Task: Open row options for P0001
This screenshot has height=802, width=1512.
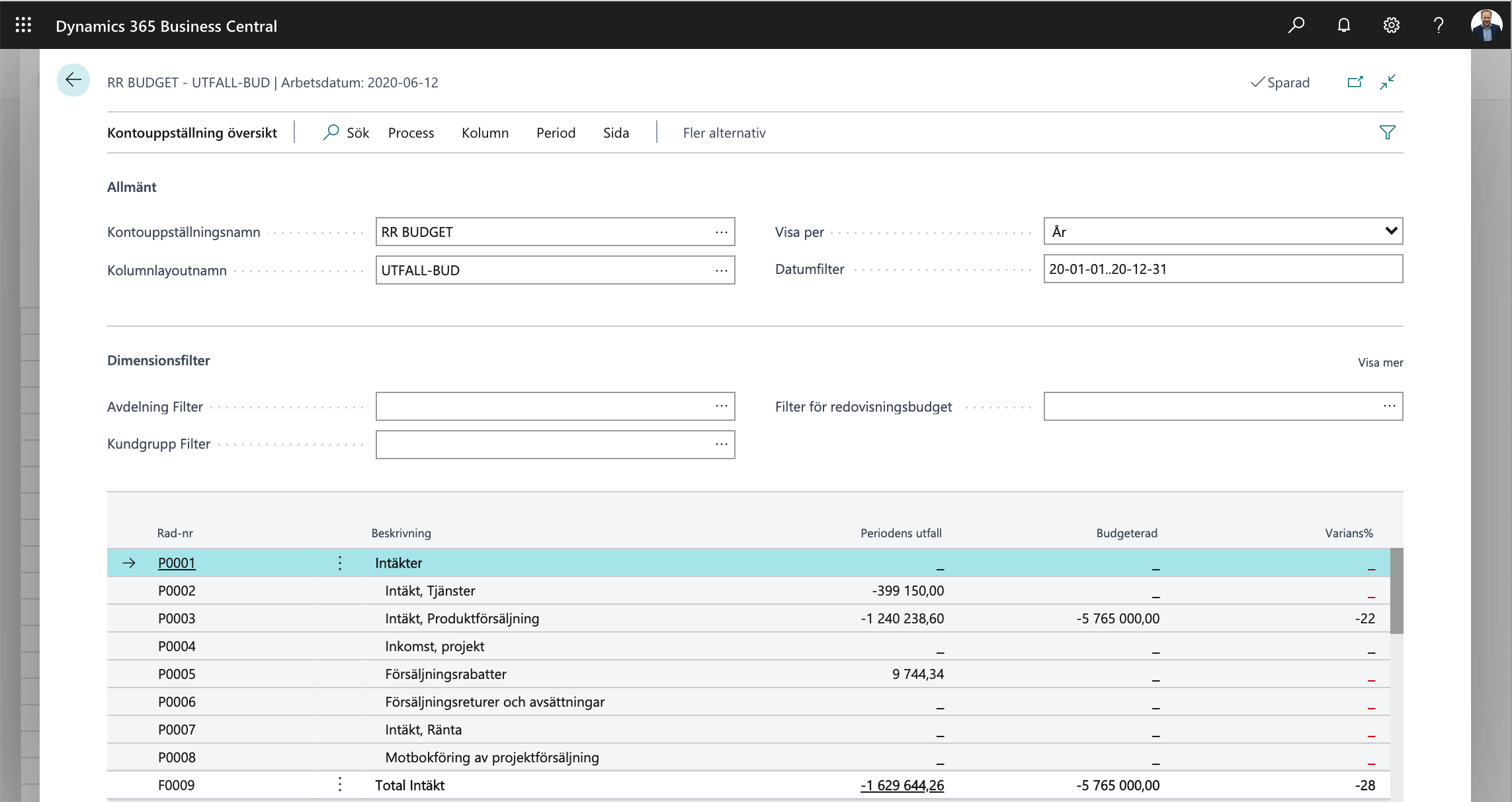Action: tap(340, 562)
